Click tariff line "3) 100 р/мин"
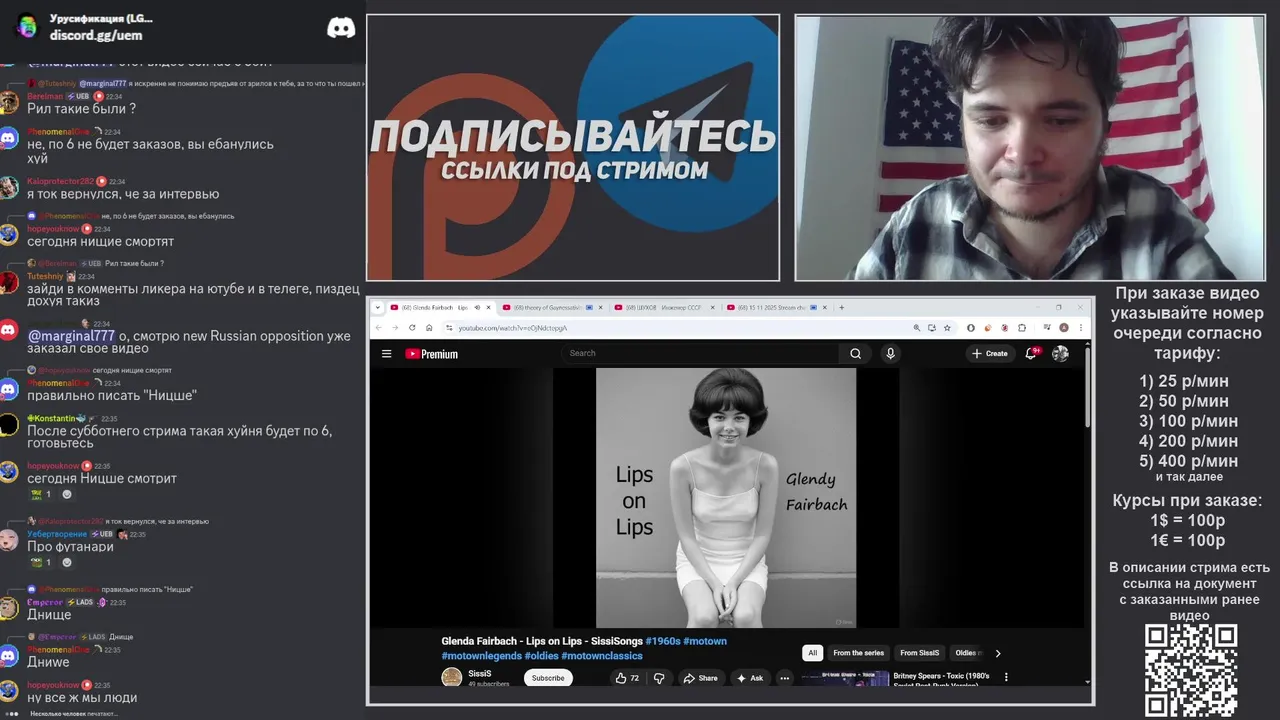 [1188, 421]
